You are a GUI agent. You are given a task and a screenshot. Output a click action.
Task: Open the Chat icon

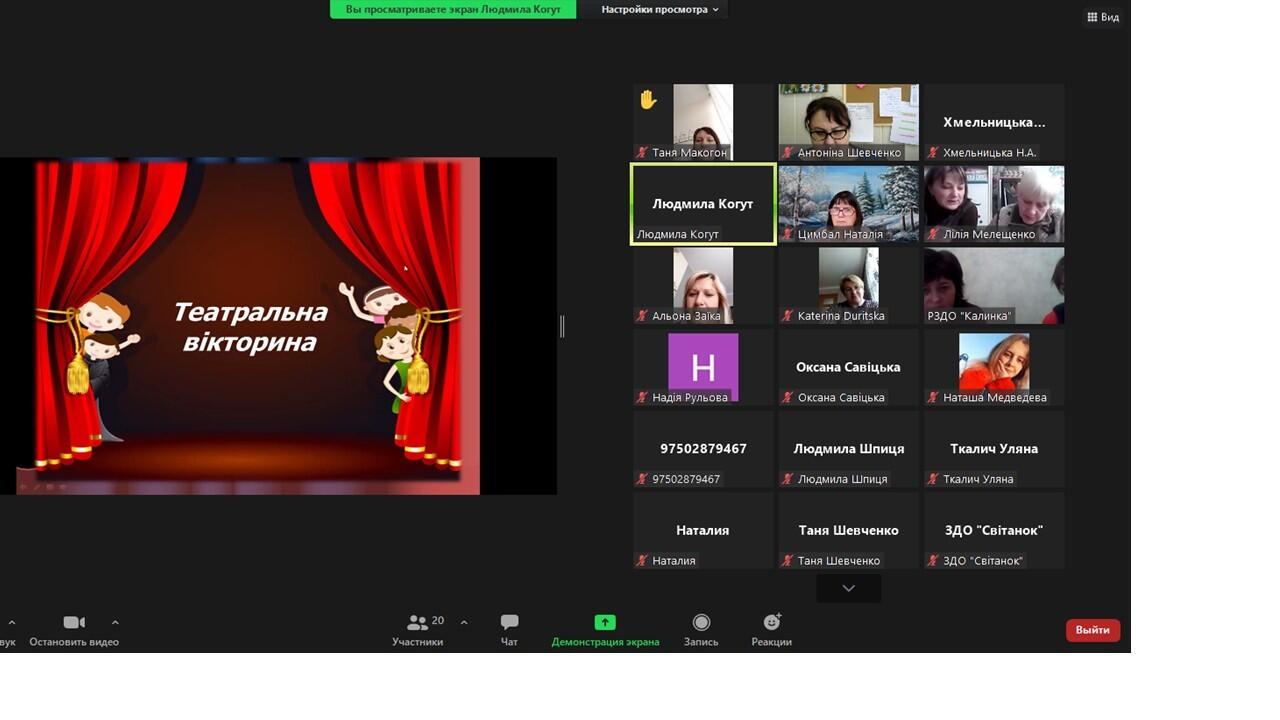pos(509,622)
